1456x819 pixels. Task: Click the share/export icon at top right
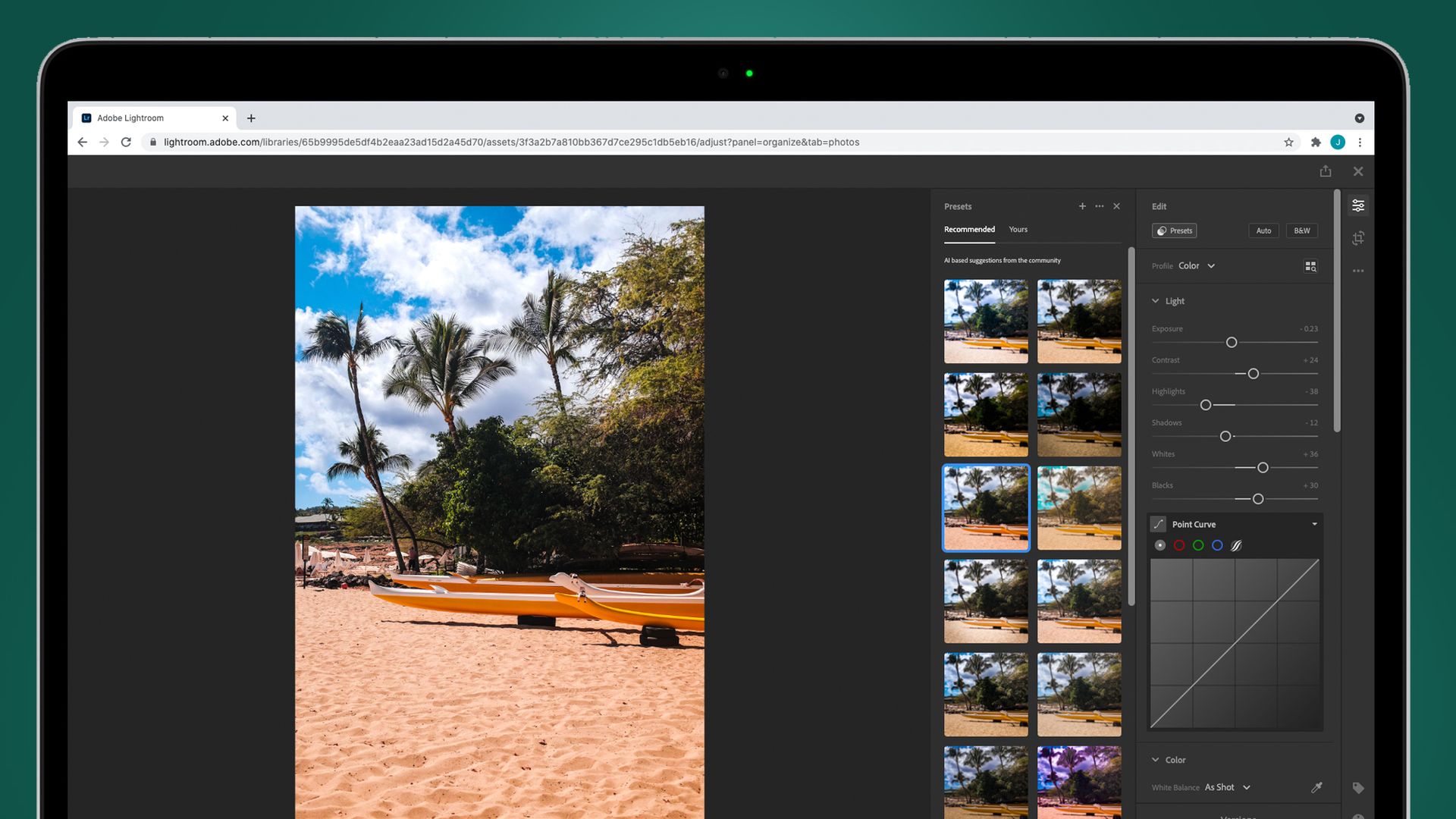[1325, 171]
